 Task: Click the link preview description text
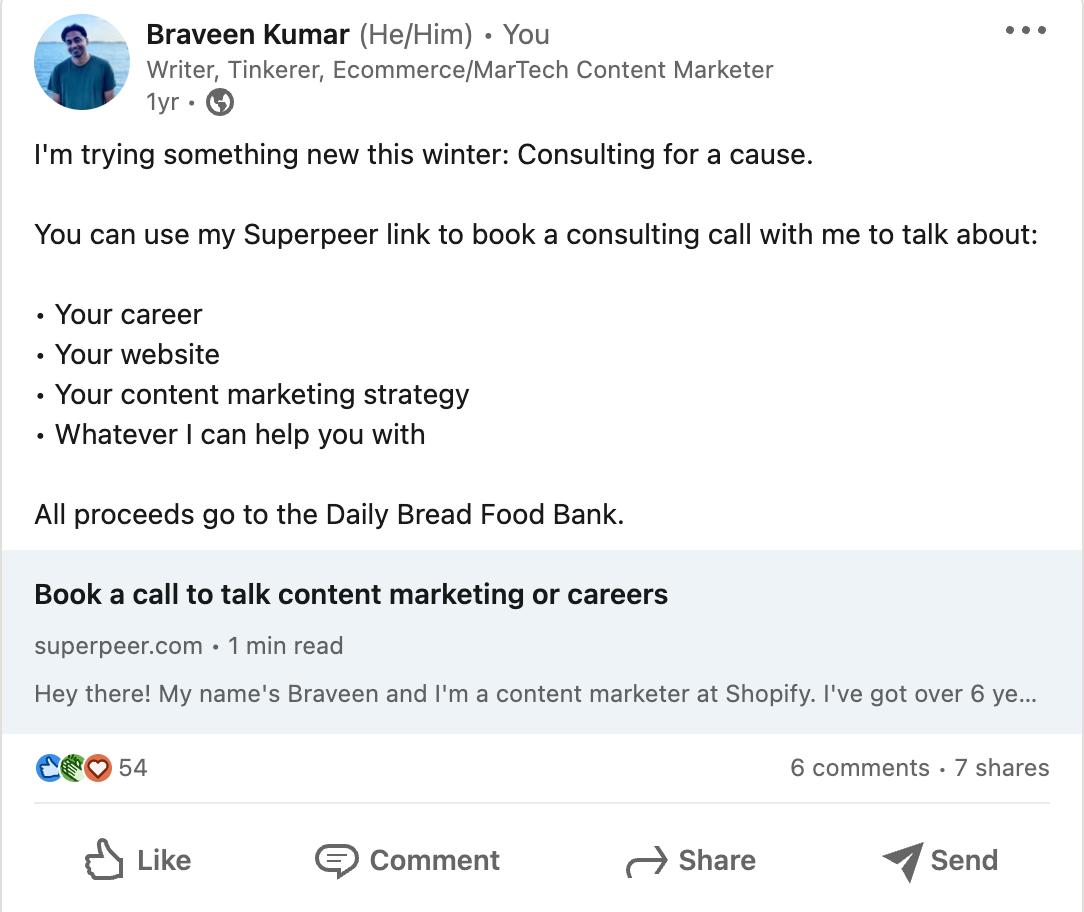click(x=535, y=694)
